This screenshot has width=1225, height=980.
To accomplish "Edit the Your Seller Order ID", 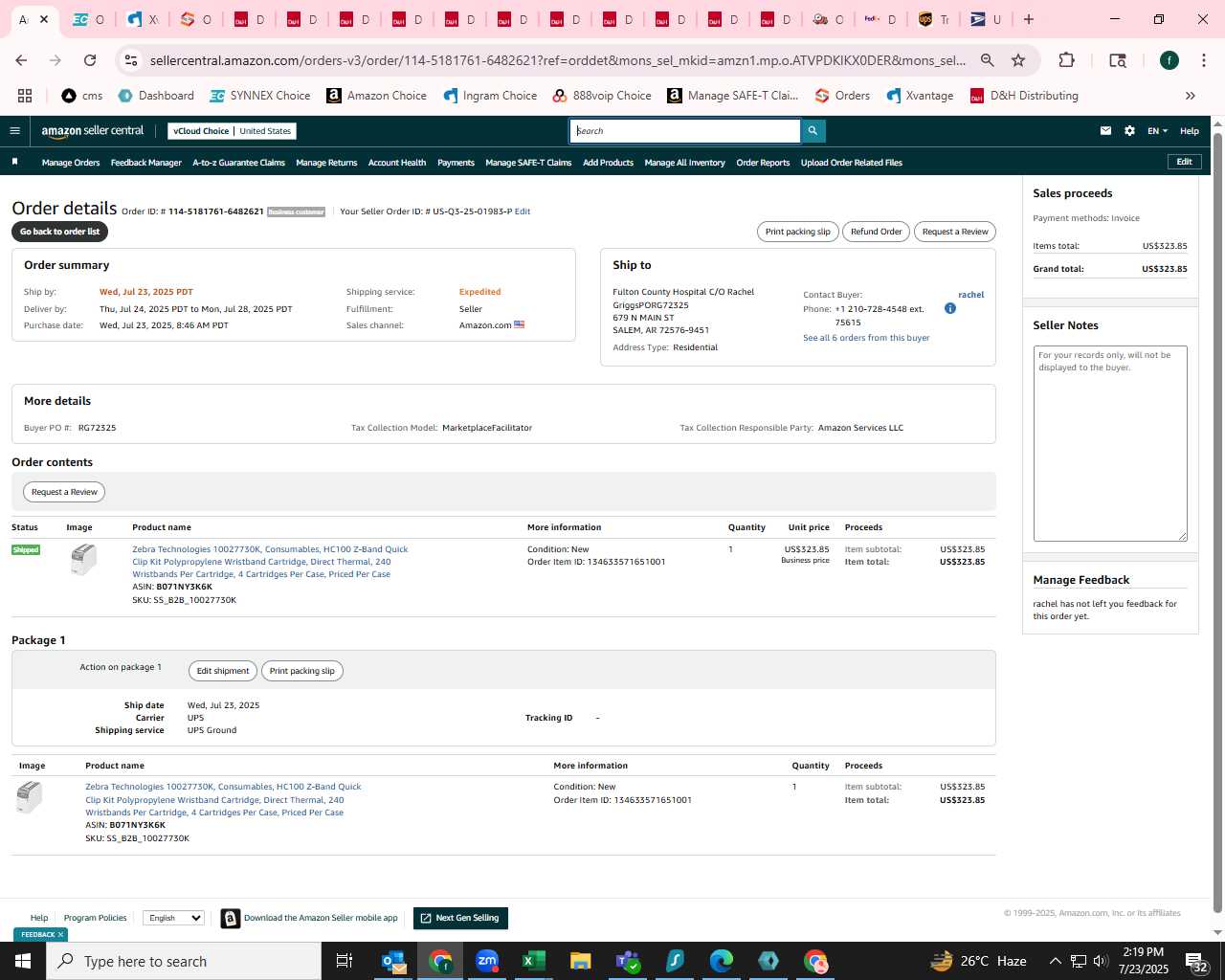I will coord(523,212).
